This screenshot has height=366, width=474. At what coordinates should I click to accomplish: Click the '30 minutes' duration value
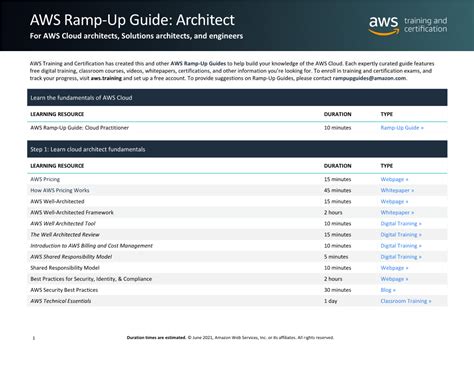click(337, 290)
